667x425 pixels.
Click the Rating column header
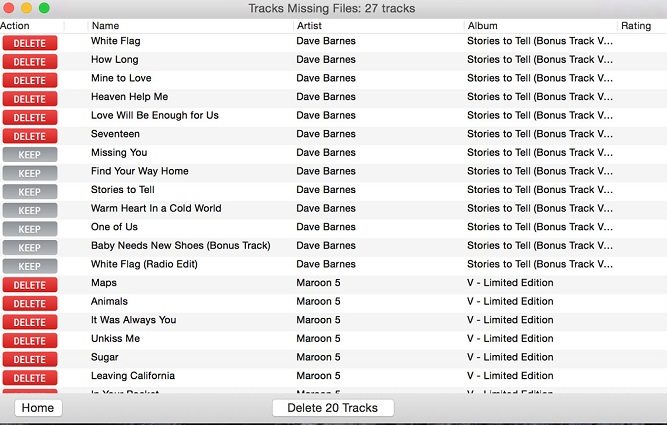[636, 26]
